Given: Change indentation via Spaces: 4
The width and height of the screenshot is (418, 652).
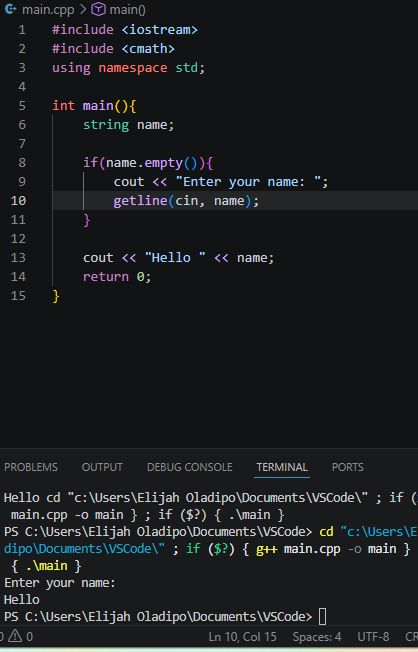Looking at the screenshot, I should 317,637.
